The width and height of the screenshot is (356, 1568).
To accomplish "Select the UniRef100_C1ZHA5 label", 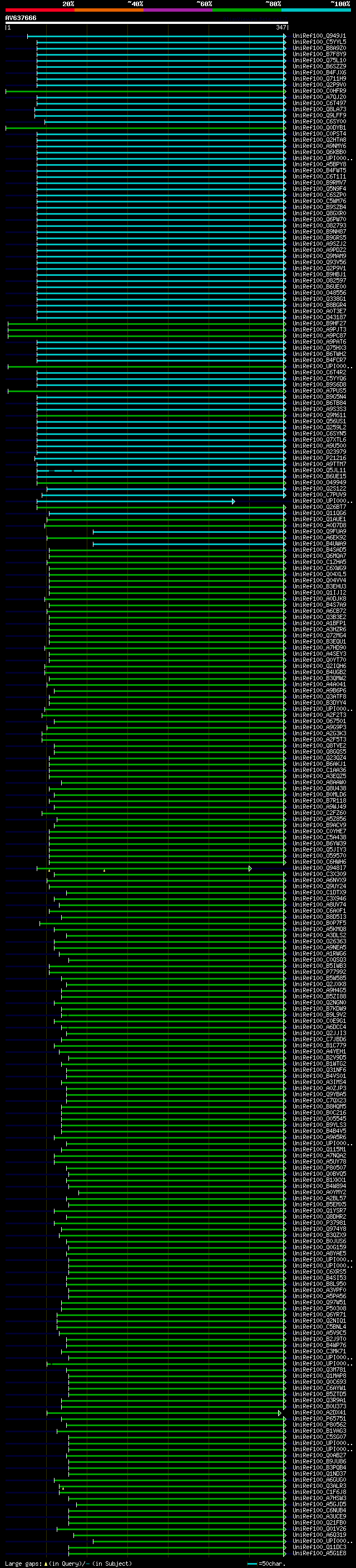I will 319,562.
